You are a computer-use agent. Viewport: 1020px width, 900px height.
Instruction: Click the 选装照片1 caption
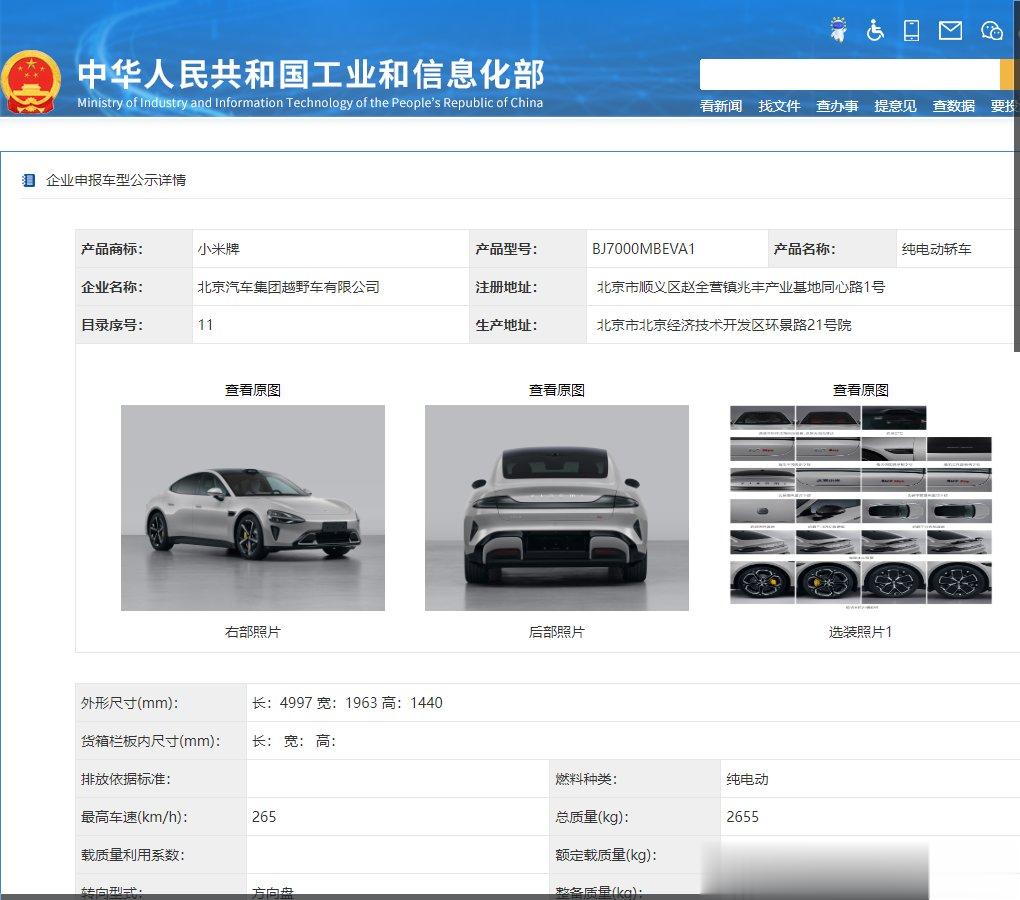coord(861,632)
